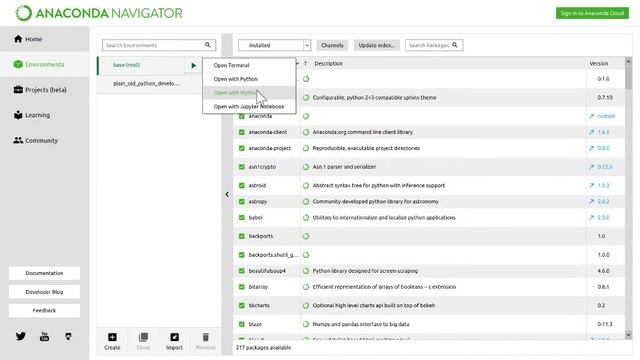
Task: Uncheck the anaconda-project package
Action: (242, 148)
